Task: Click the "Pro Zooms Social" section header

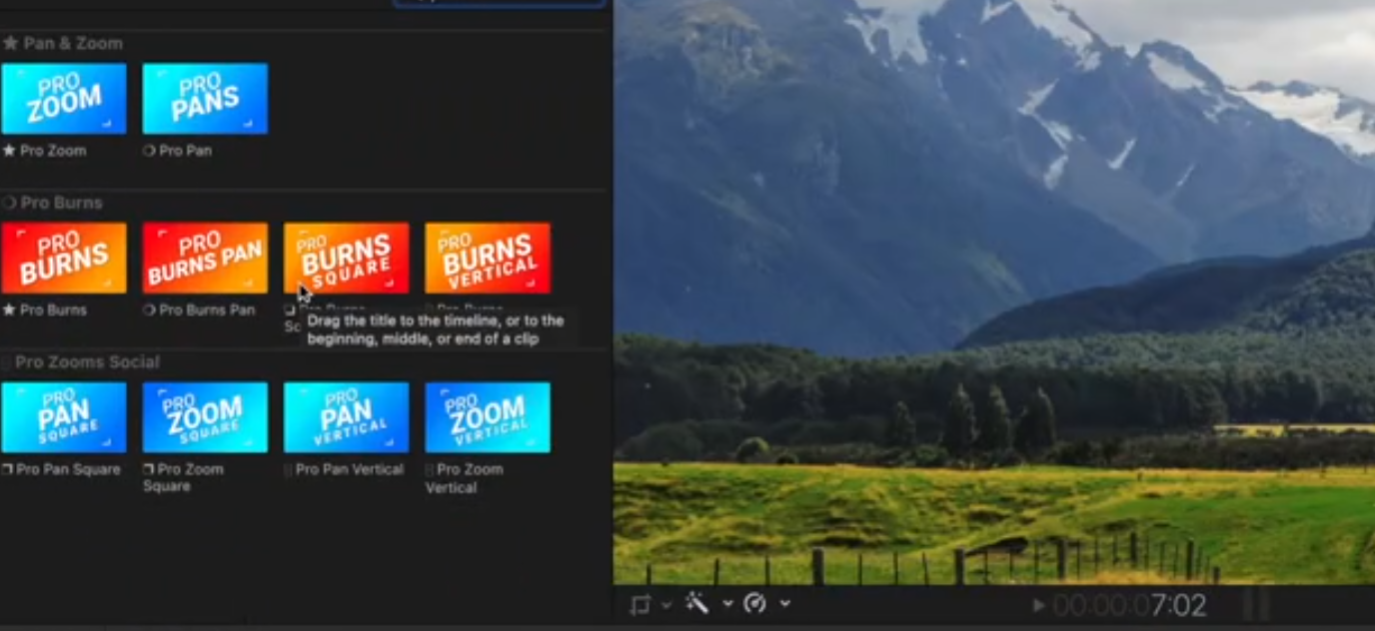Action: click(x=87, y=361)
